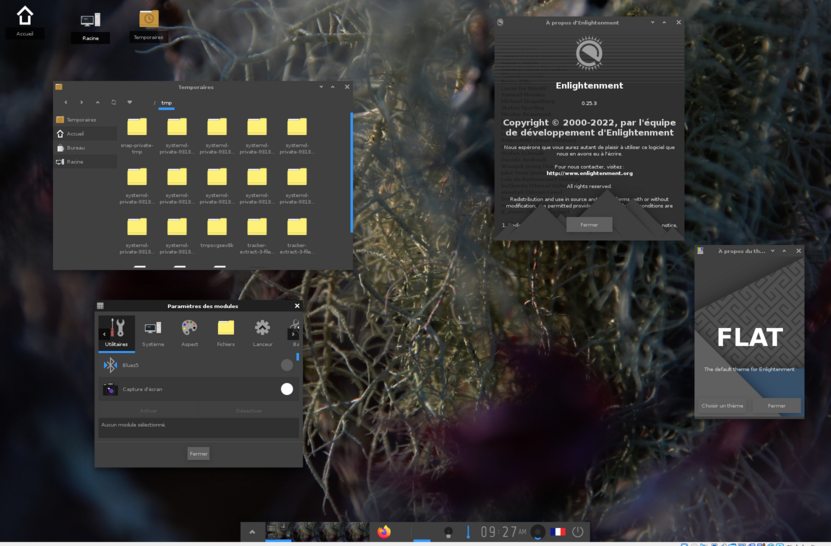
Task: Close module settings with Fermer button
Action: (199, 454)
